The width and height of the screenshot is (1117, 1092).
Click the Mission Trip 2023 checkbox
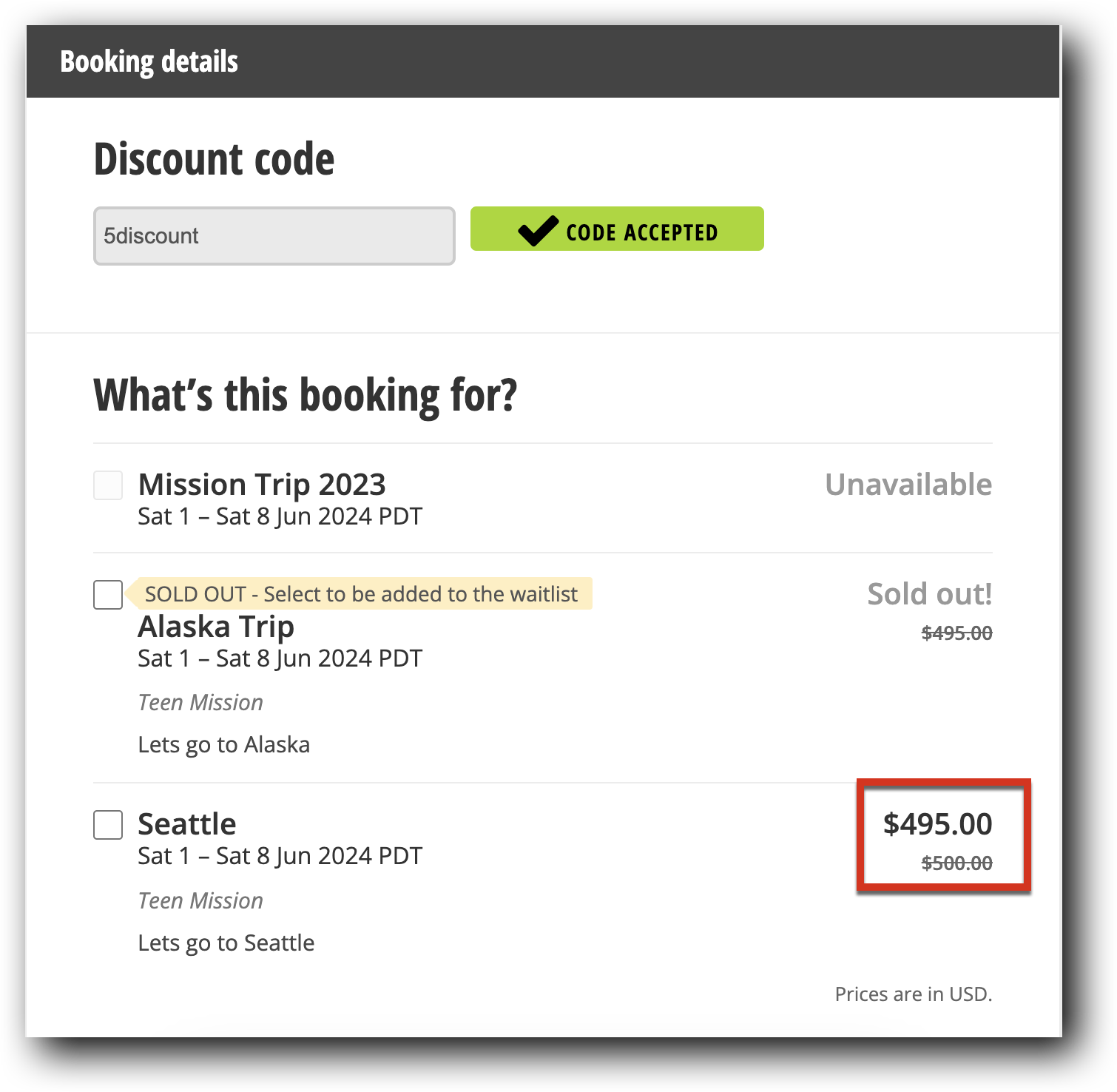tap(107, 485)
